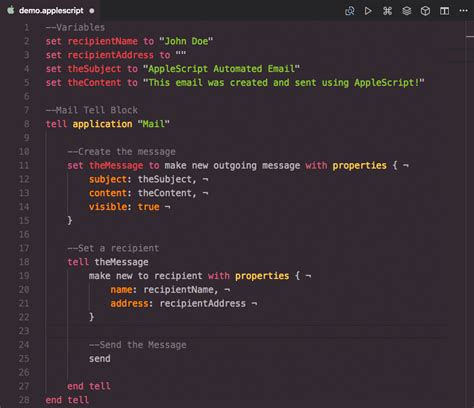
Task: Click the unsaved dot on demo.applescript tab
Action: coord(92,11)
